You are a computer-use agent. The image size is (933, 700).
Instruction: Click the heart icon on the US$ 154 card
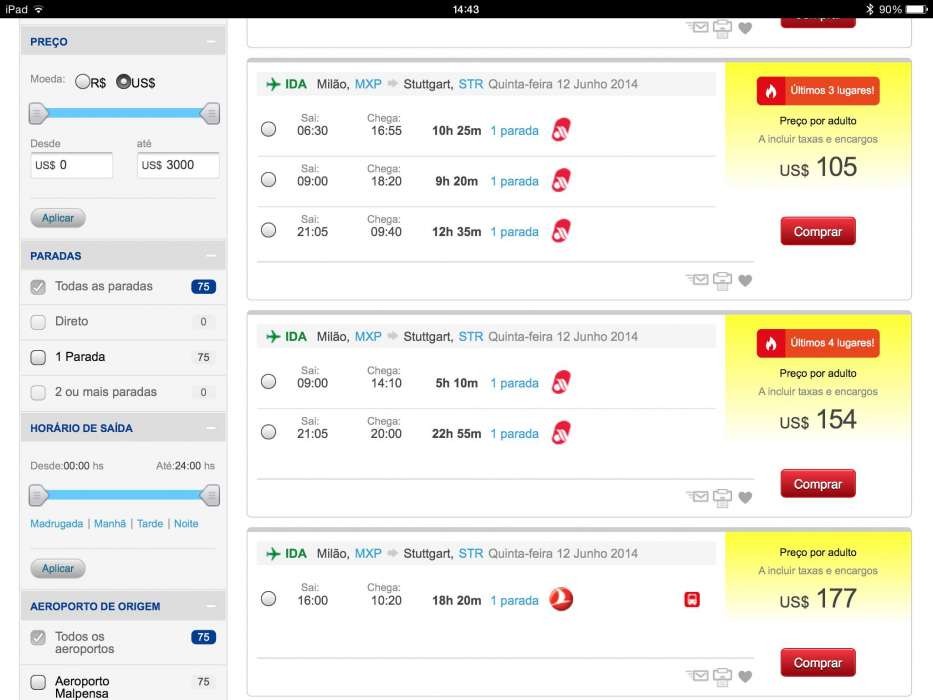point(745,498)
